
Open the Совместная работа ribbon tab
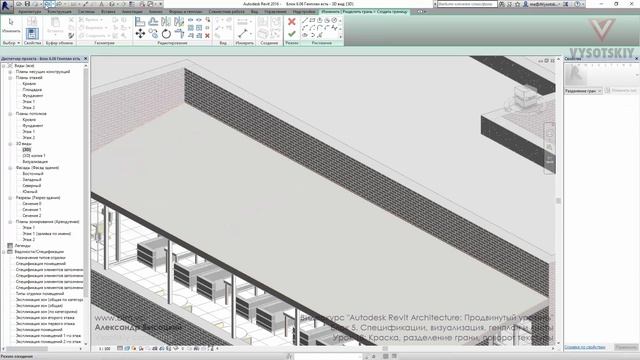227,12
